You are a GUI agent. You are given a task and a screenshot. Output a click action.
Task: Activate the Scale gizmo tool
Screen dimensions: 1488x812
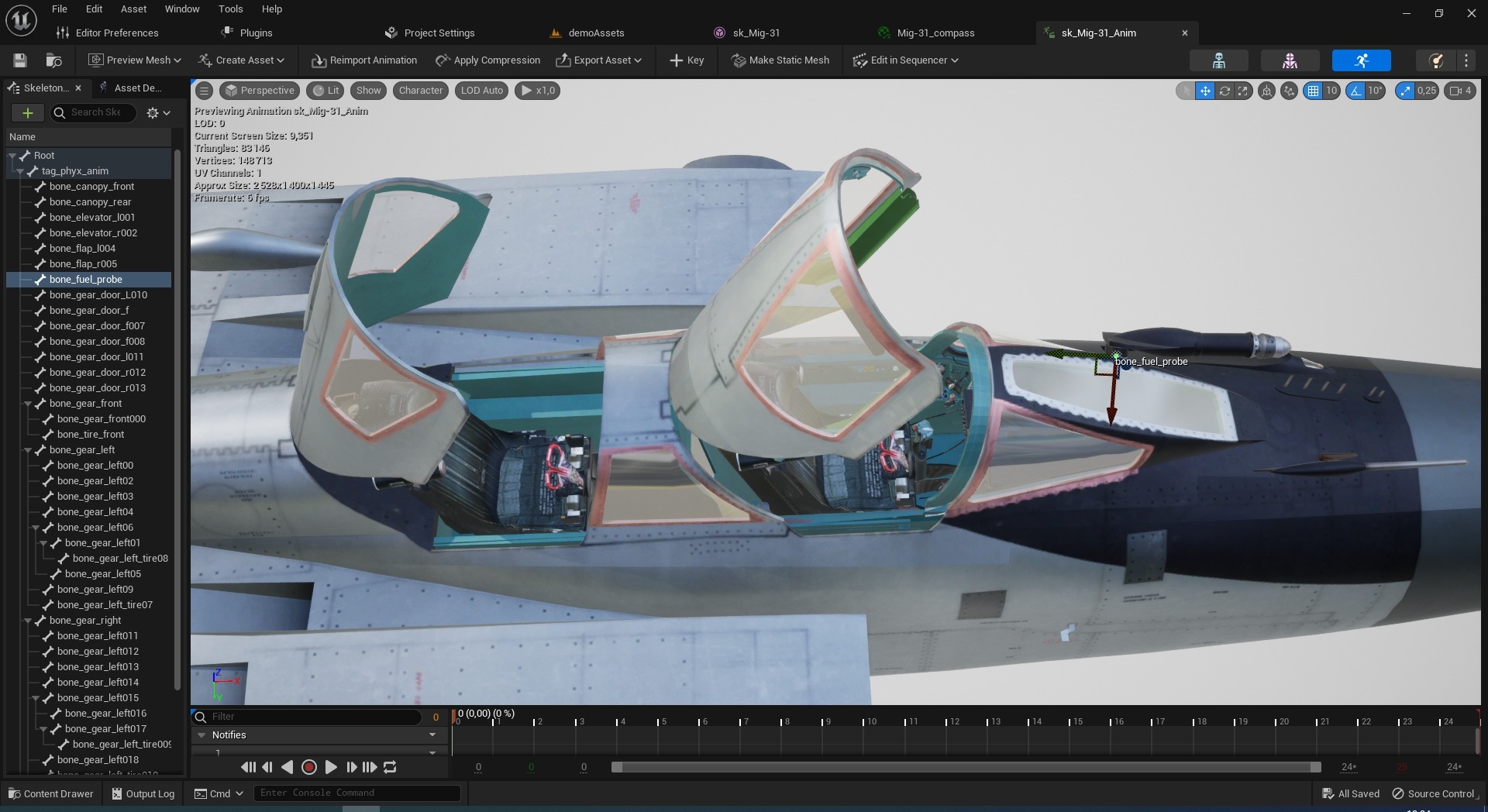(1243, 91)
